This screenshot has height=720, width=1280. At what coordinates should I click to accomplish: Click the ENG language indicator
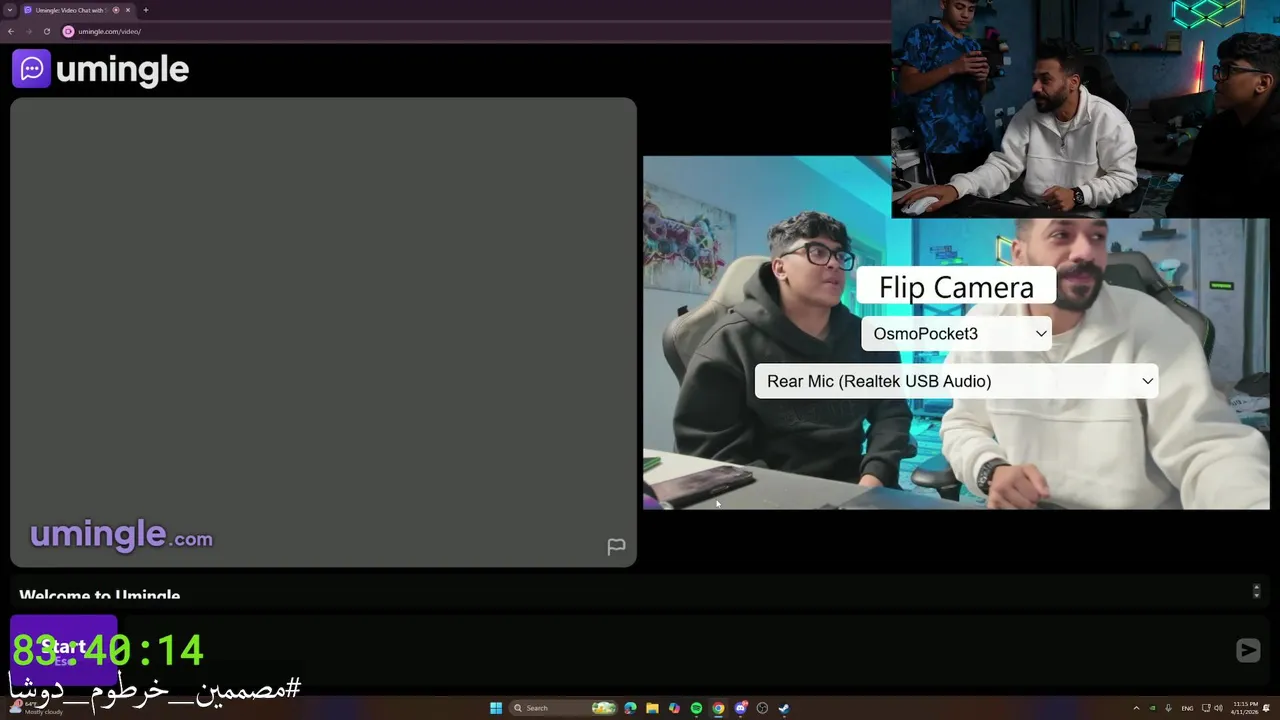[x=1188, y=708]
